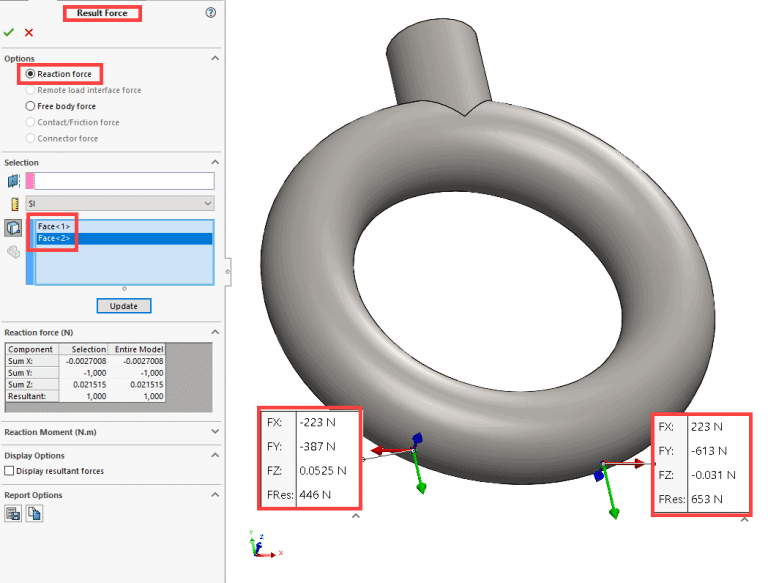The height and width of the screenshot is (583, 768).
Task: Collapse the Report Options section
Action: (x=214, y=493)
